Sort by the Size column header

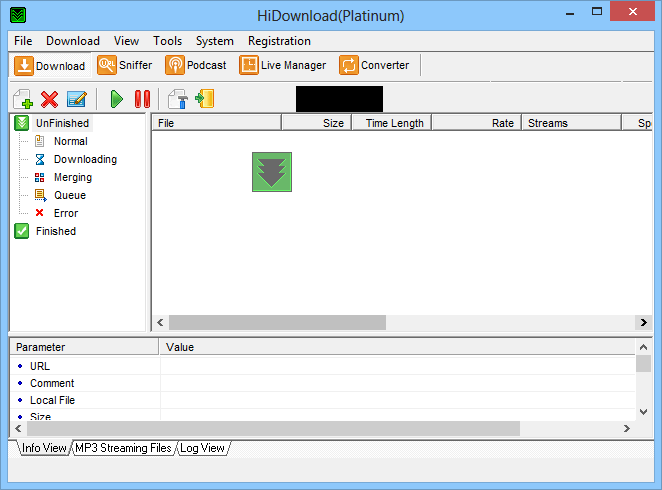click(x=317, y=123)
